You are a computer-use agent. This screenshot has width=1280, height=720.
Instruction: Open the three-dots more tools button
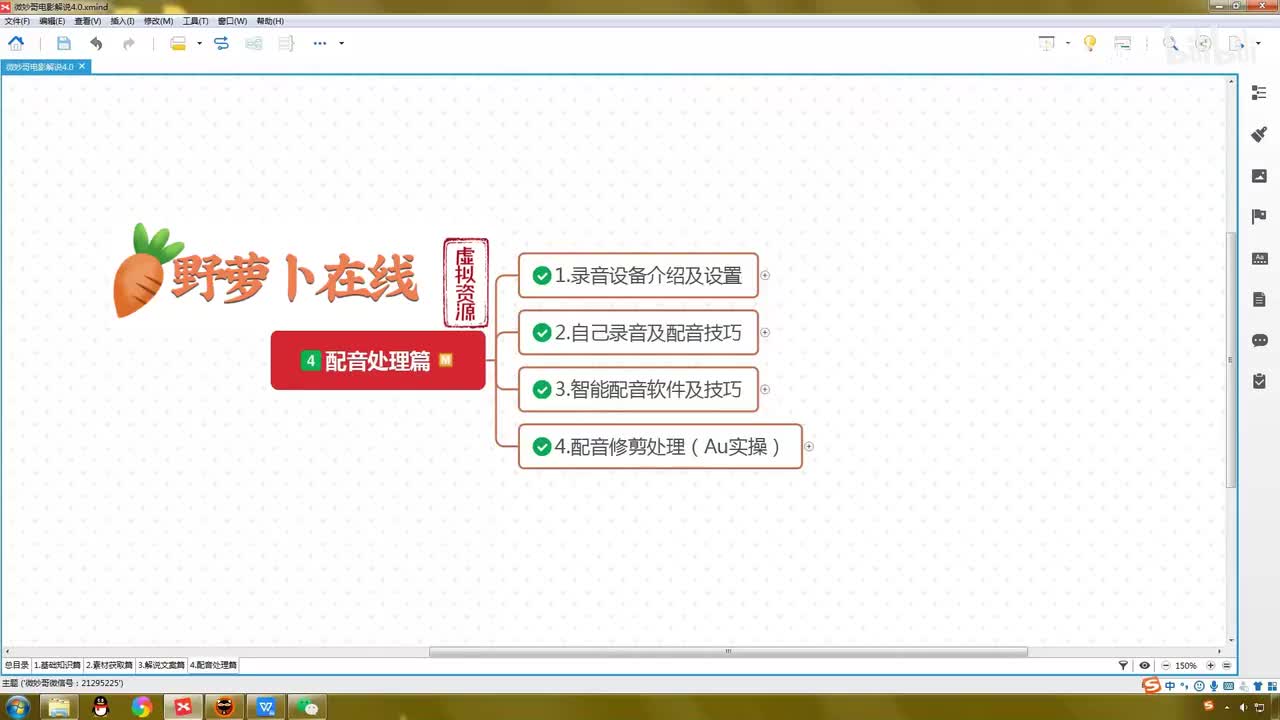coord(320,43)
